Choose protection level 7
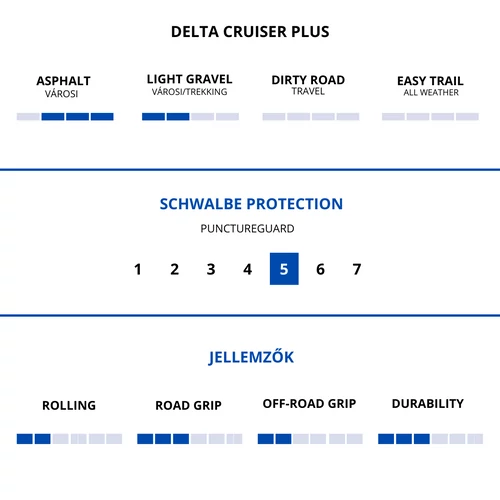500x500 pixels. [x=357, y=269]
